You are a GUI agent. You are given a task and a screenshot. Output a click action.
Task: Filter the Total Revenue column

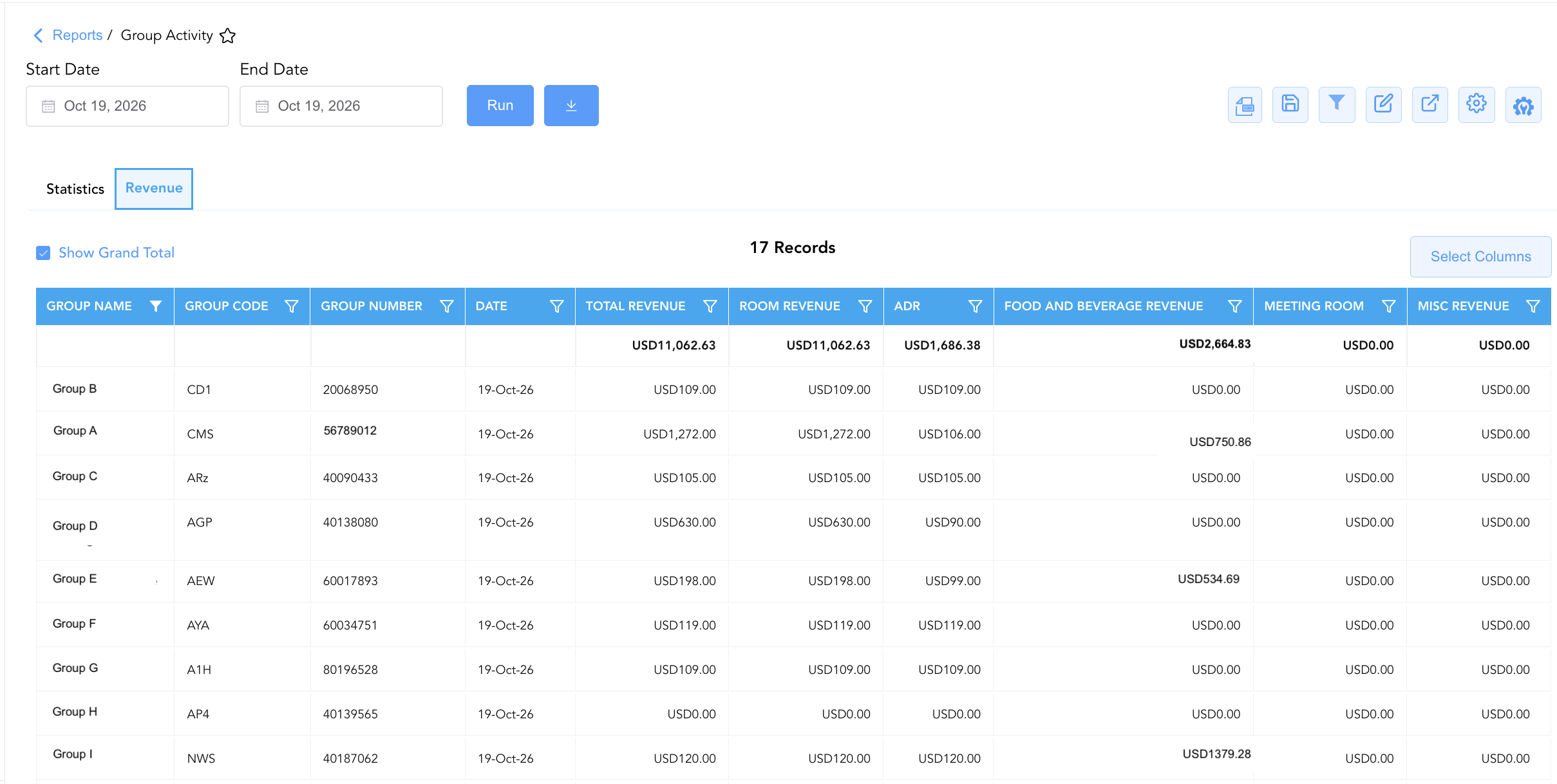[x=710, y=306]
